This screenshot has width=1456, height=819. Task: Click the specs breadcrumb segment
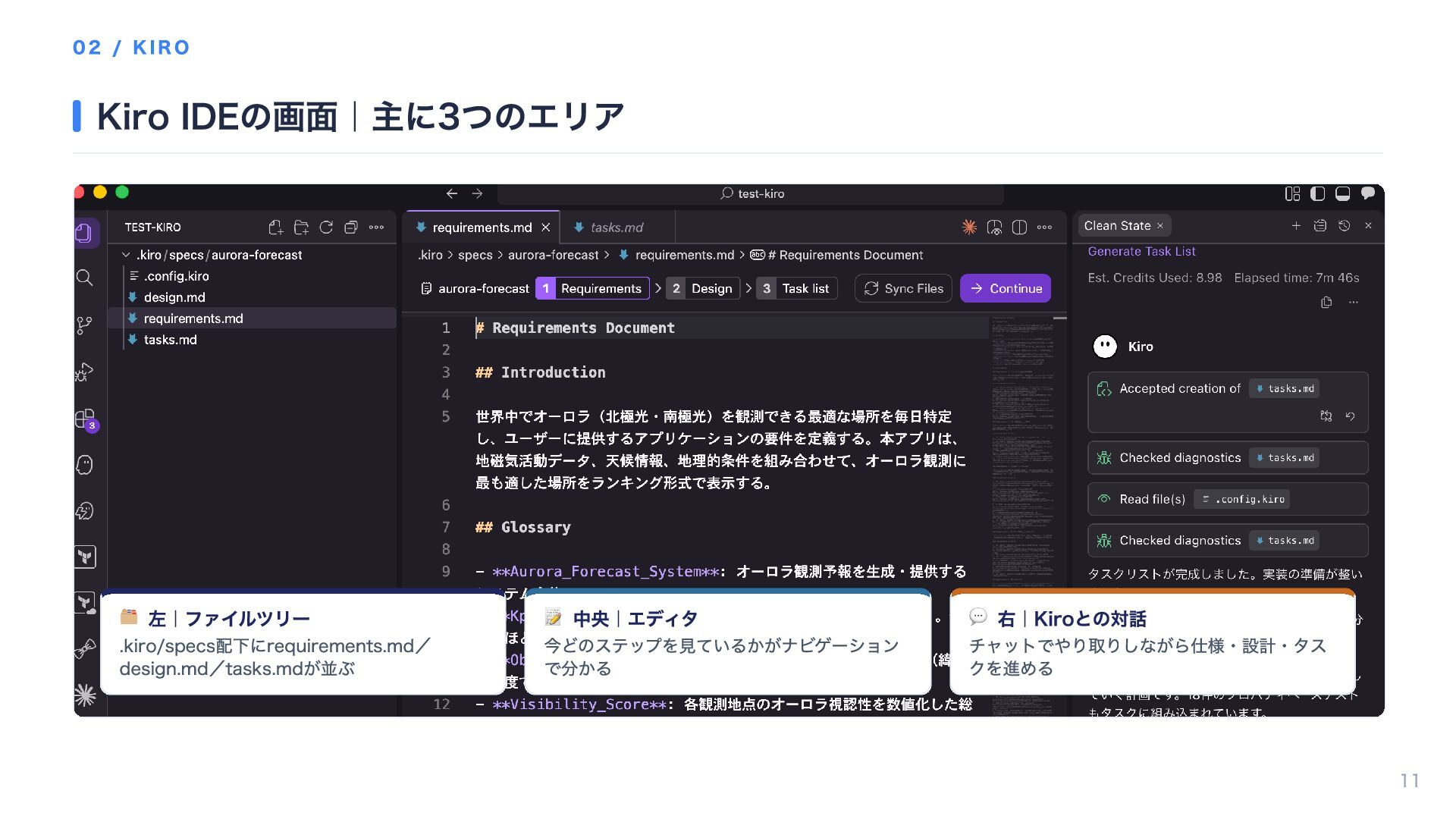(x=475, y=256)
